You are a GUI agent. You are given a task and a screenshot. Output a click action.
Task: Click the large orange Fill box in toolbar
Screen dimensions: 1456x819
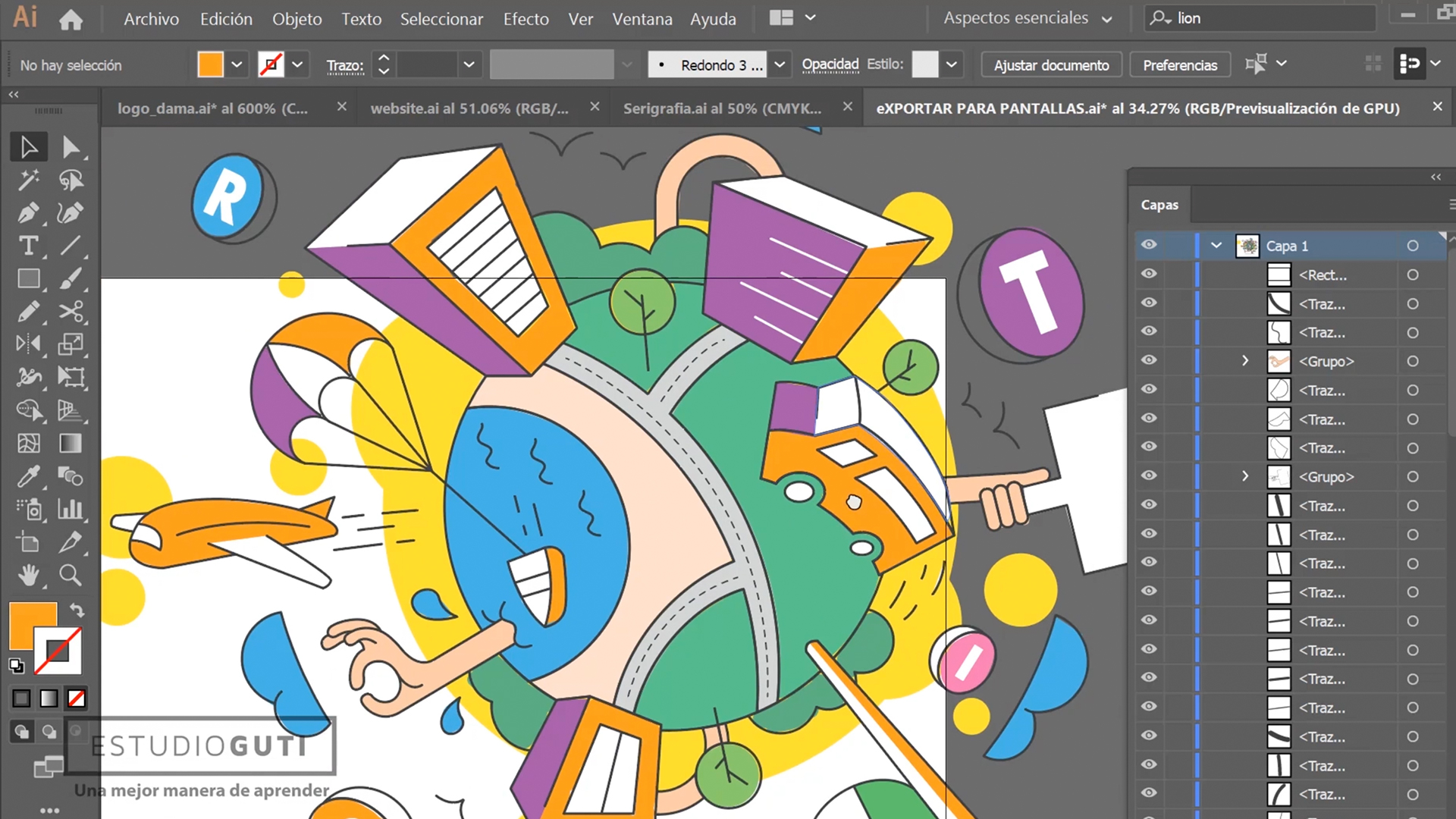point(33,626)
